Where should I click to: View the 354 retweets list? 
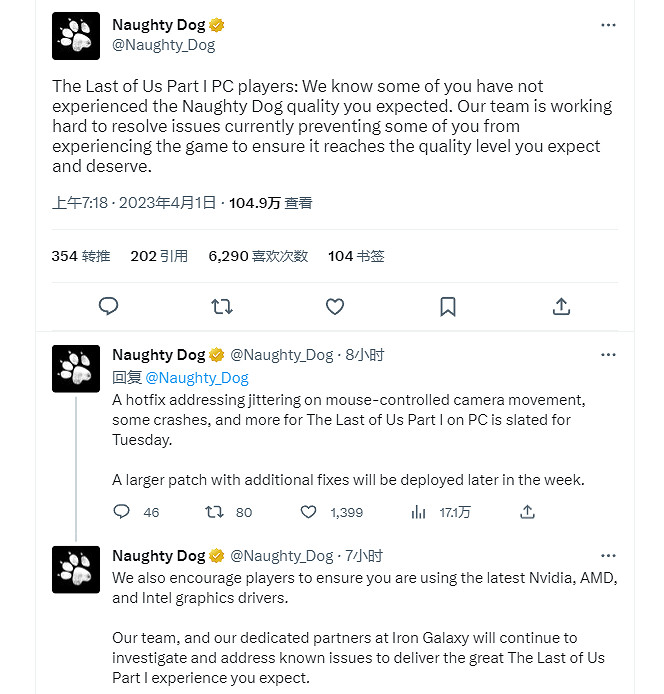point(78,256)
